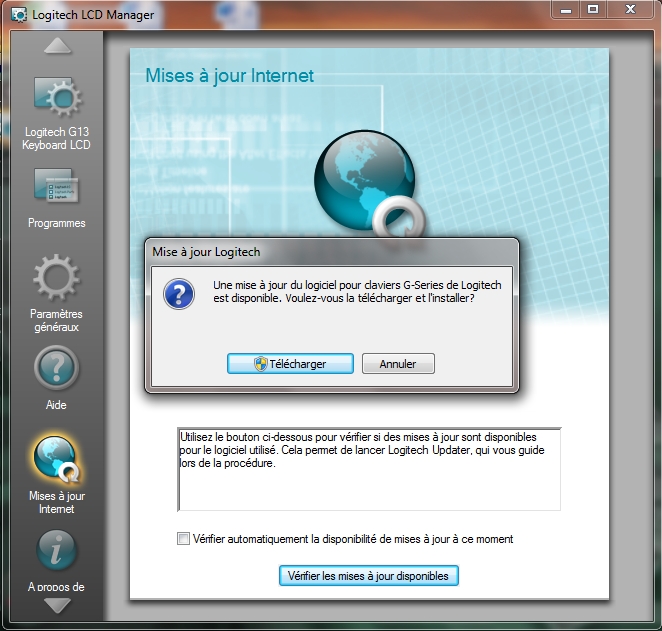The height and width of the screenshot is (631, 662).
Task: Close the Logitech LCD Manager window
Action: point(630,9)
